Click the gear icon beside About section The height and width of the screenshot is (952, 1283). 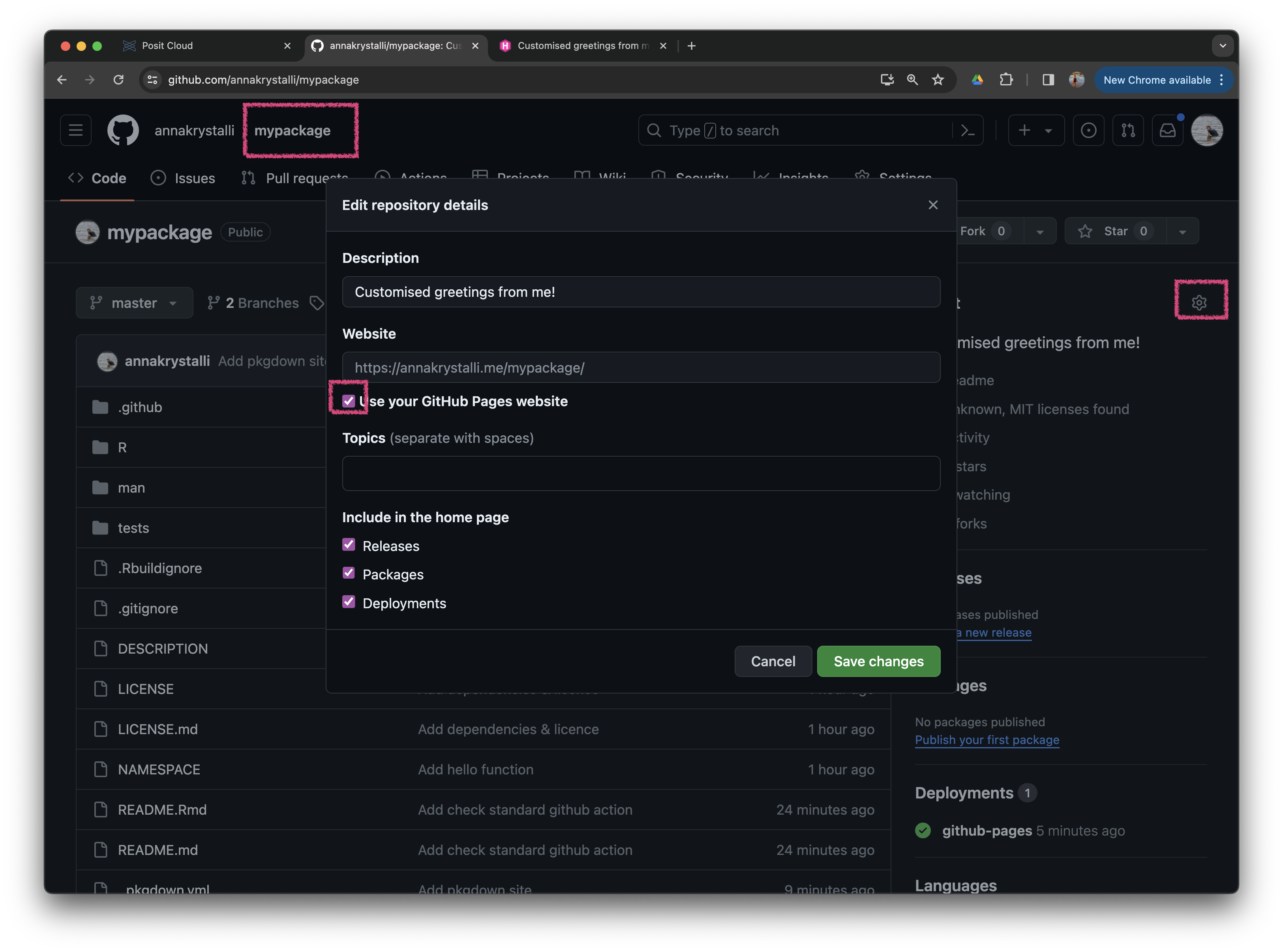(1199, 303)
